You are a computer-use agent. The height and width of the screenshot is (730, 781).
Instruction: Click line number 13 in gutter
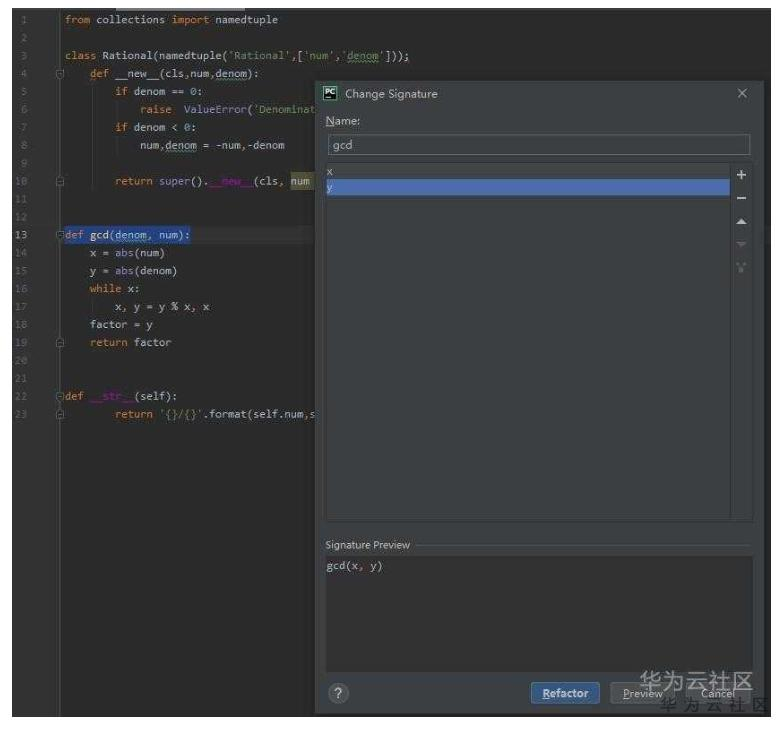(x=21, y=235)
